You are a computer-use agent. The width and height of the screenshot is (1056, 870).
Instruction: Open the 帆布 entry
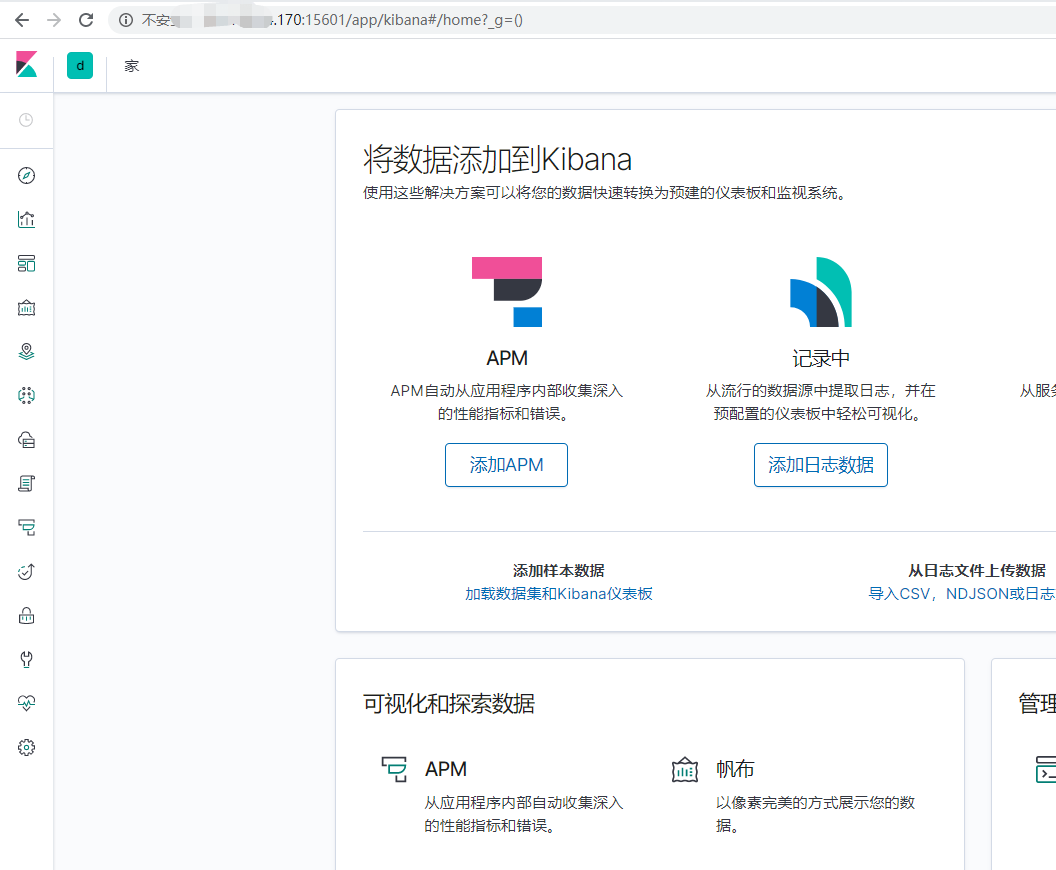point(735,769)
